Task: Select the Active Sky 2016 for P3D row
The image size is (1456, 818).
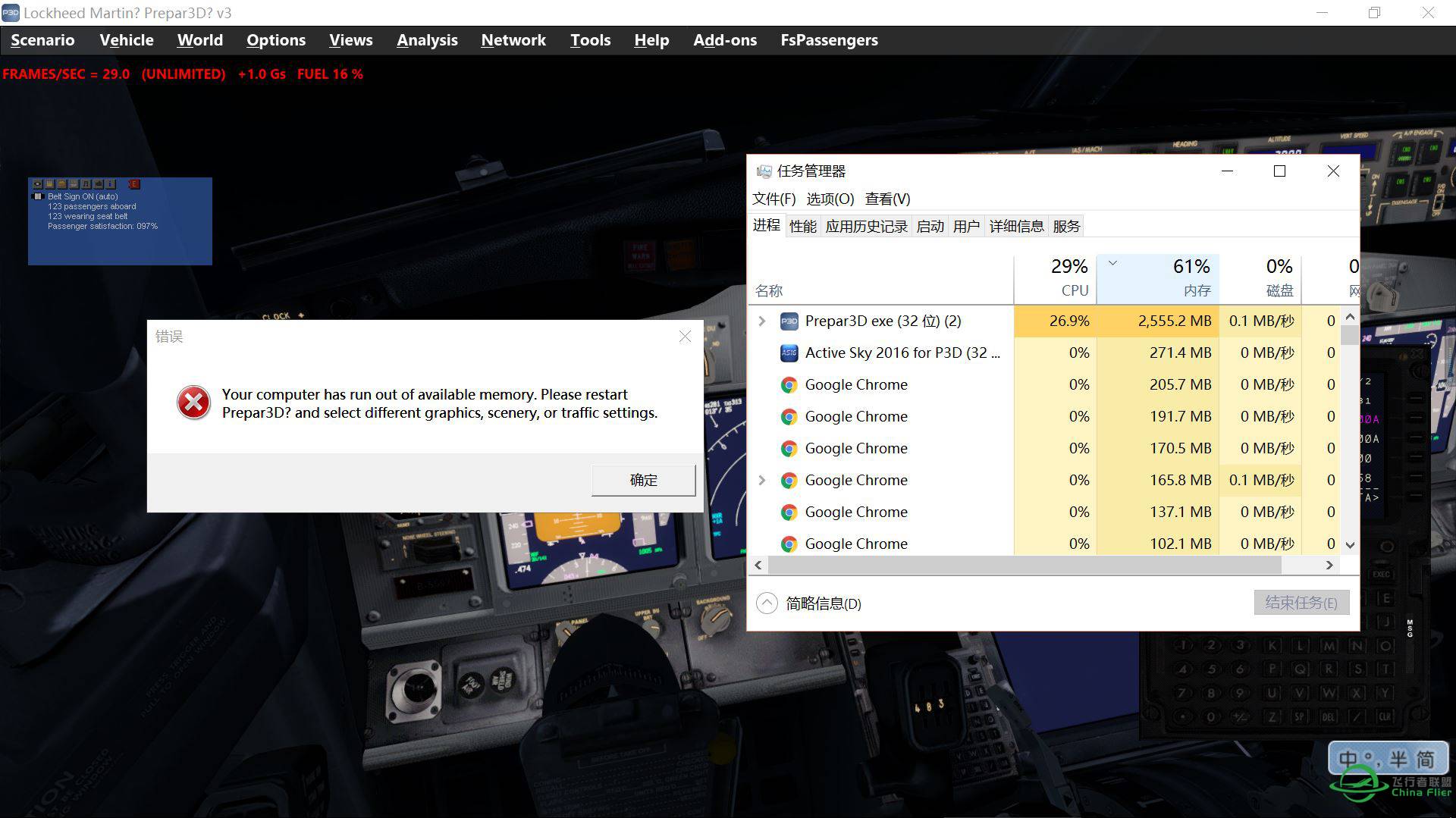Action: point(1045,353)
